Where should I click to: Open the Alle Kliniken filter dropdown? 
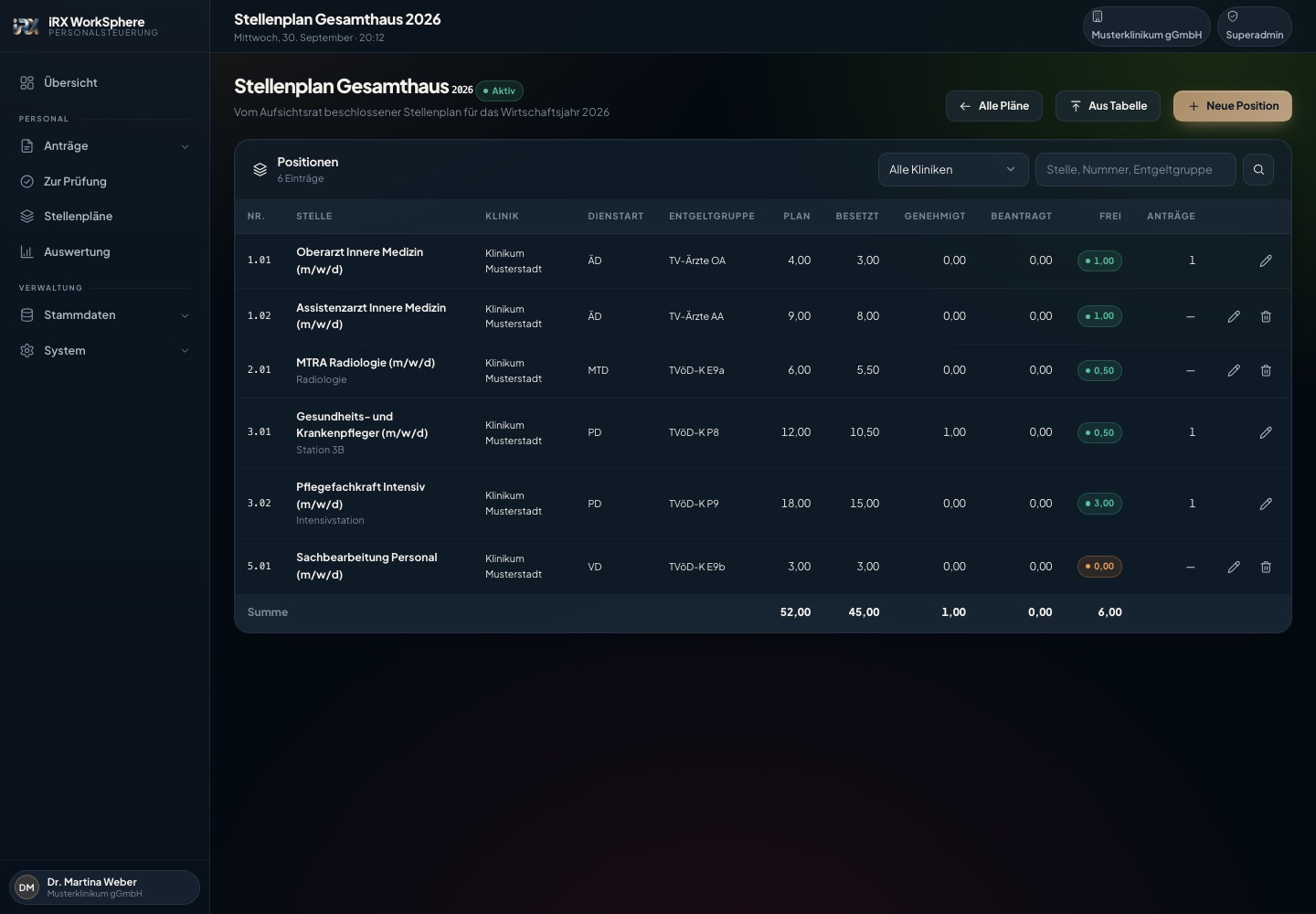(953, 169)
